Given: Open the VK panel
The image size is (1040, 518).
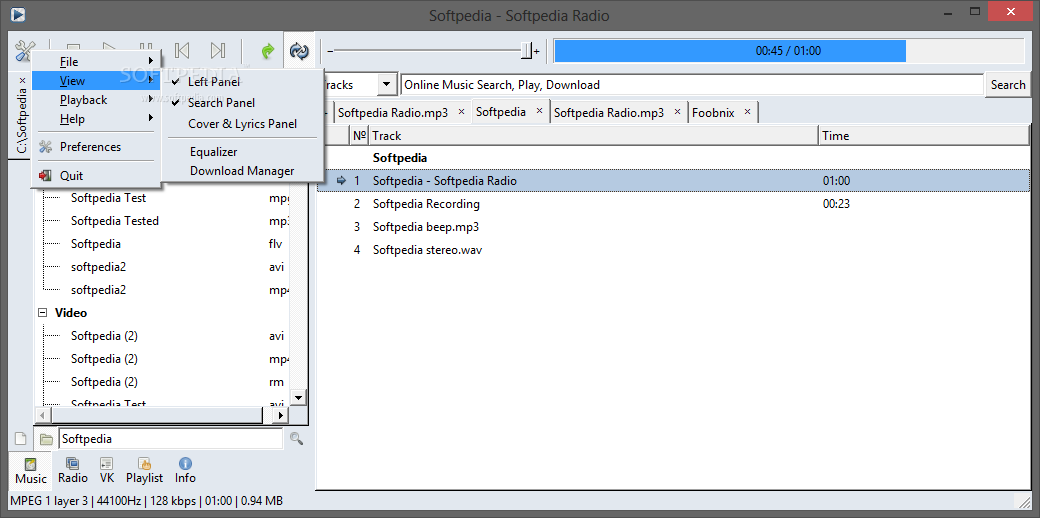Looking at the screenshot, I should click(x=107, y=470).
